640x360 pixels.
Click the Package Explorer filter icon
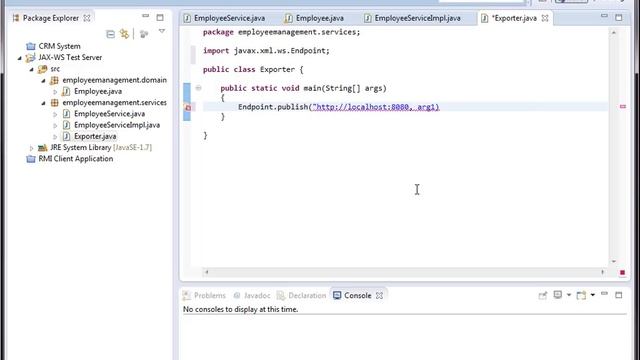pos(144,34)
